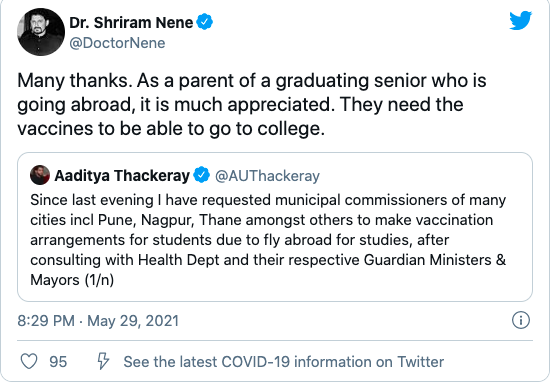Image resolution: width=555 pixels, height=383 pixels.
Task: Click the 95 likes count
Action: click(58, 362)
